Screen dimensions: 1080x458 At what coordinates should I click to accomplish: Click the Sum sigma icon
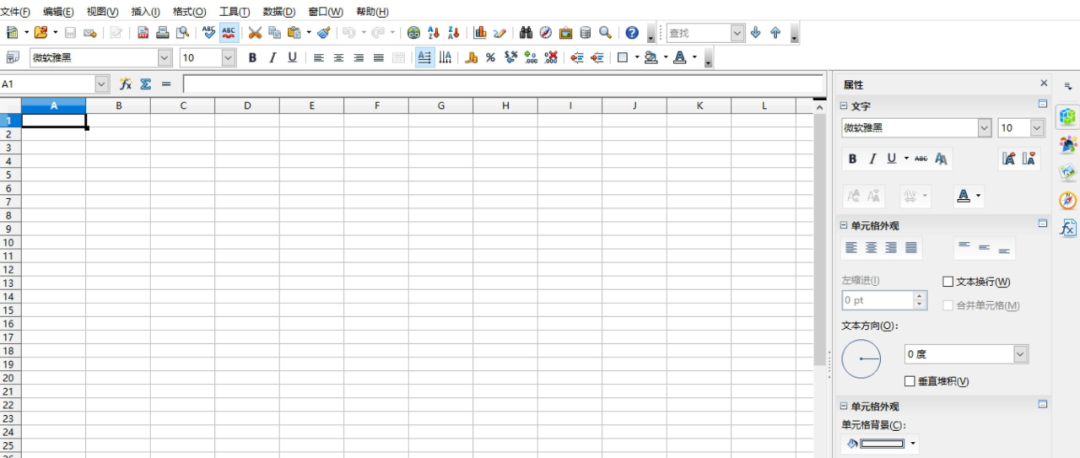(145, 84)
